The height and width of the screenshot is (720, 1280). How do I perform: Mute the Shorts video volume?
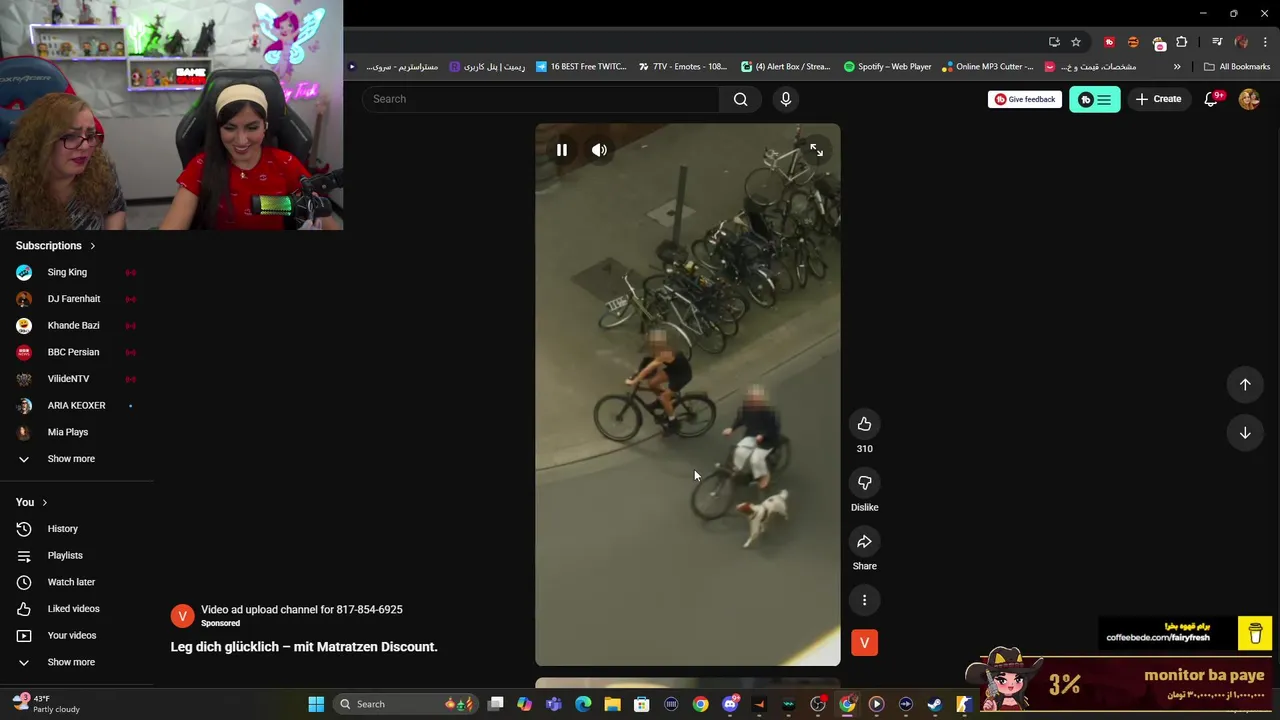coord(599,150)
